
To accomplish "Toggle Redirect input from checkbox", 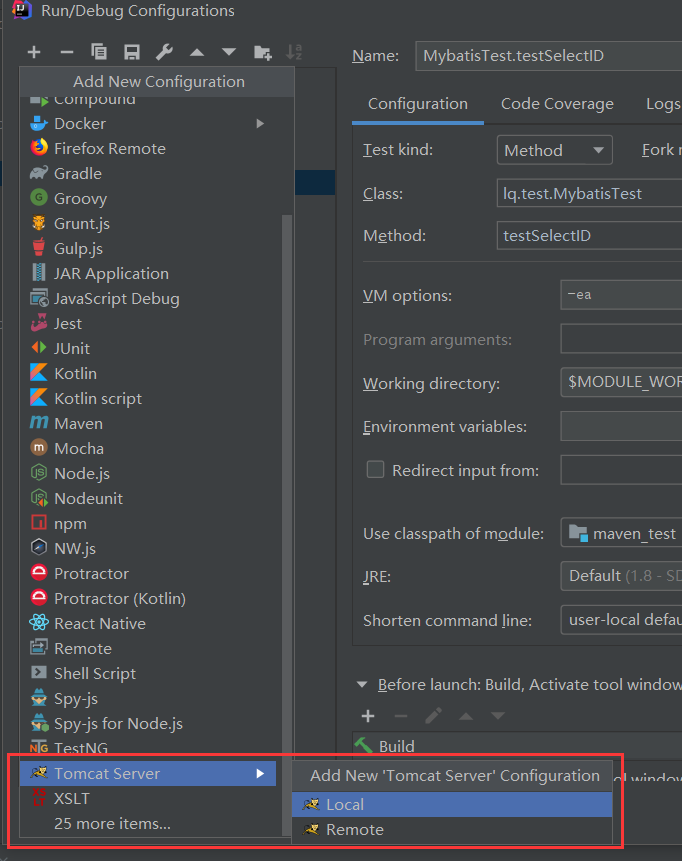I will click(375, 469).
